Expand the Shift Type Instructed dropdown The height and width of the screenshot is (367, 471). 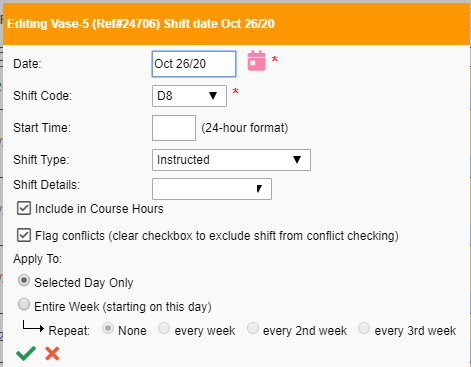[231, 160]
